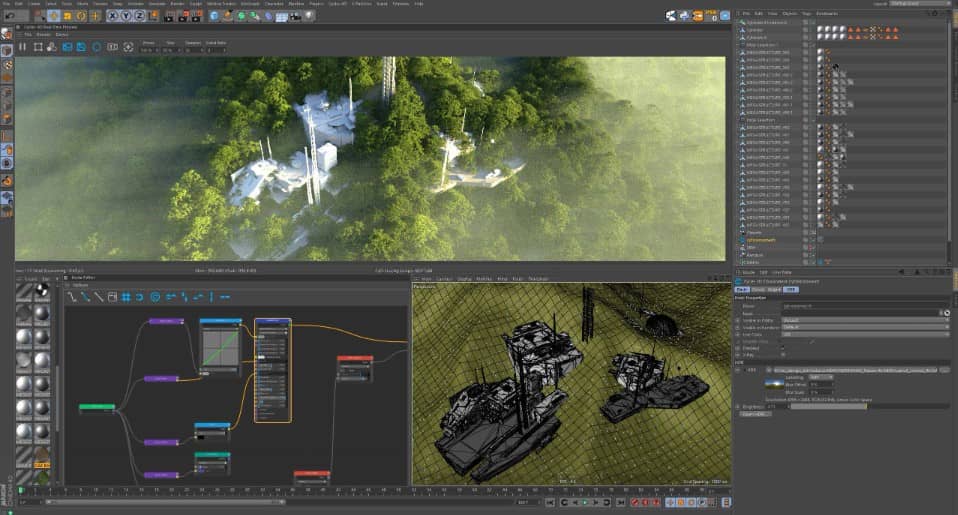
Task: Open the Tags menu in Object Manager
Action: tap(804, 13)
